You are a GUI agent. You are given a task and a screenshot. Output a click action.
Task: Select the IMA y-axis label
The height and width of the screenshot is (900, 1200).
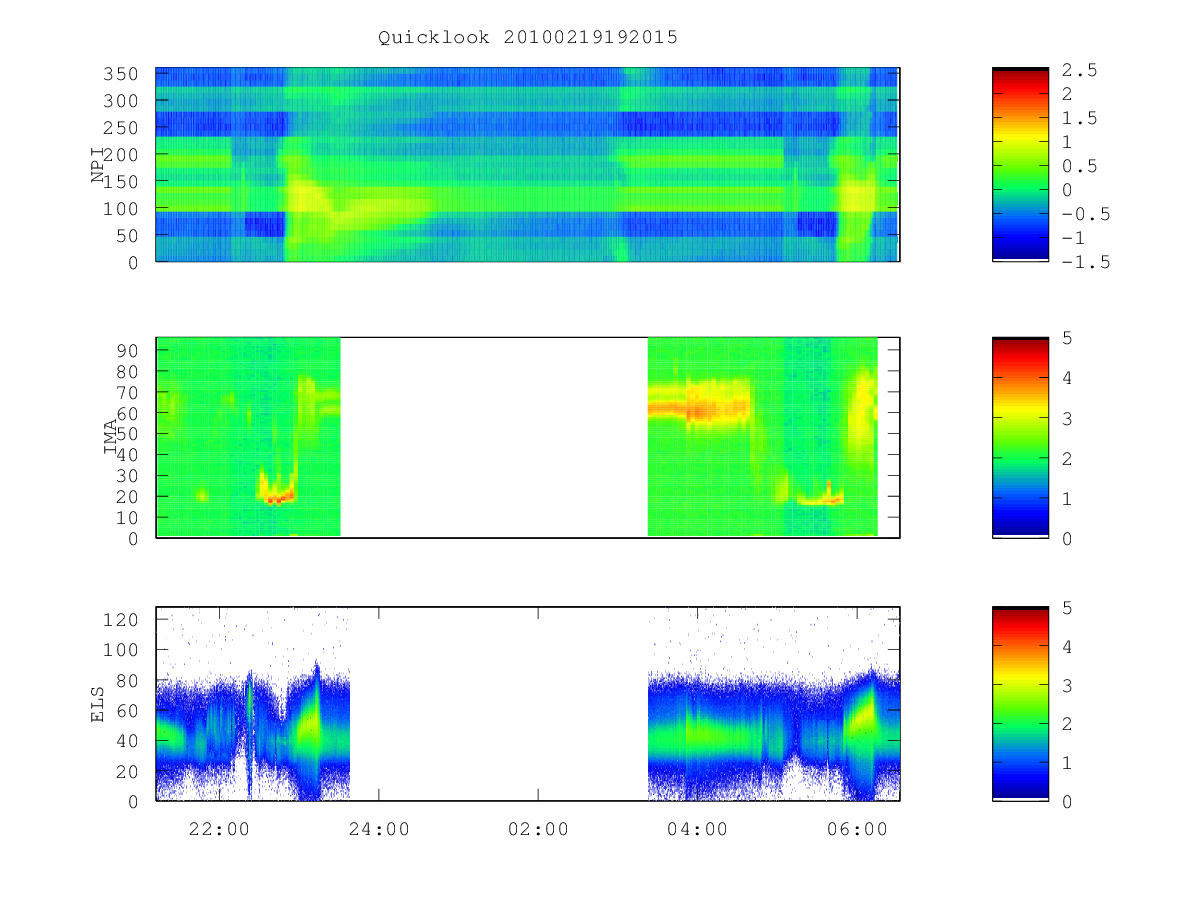[x=111, y=437]
